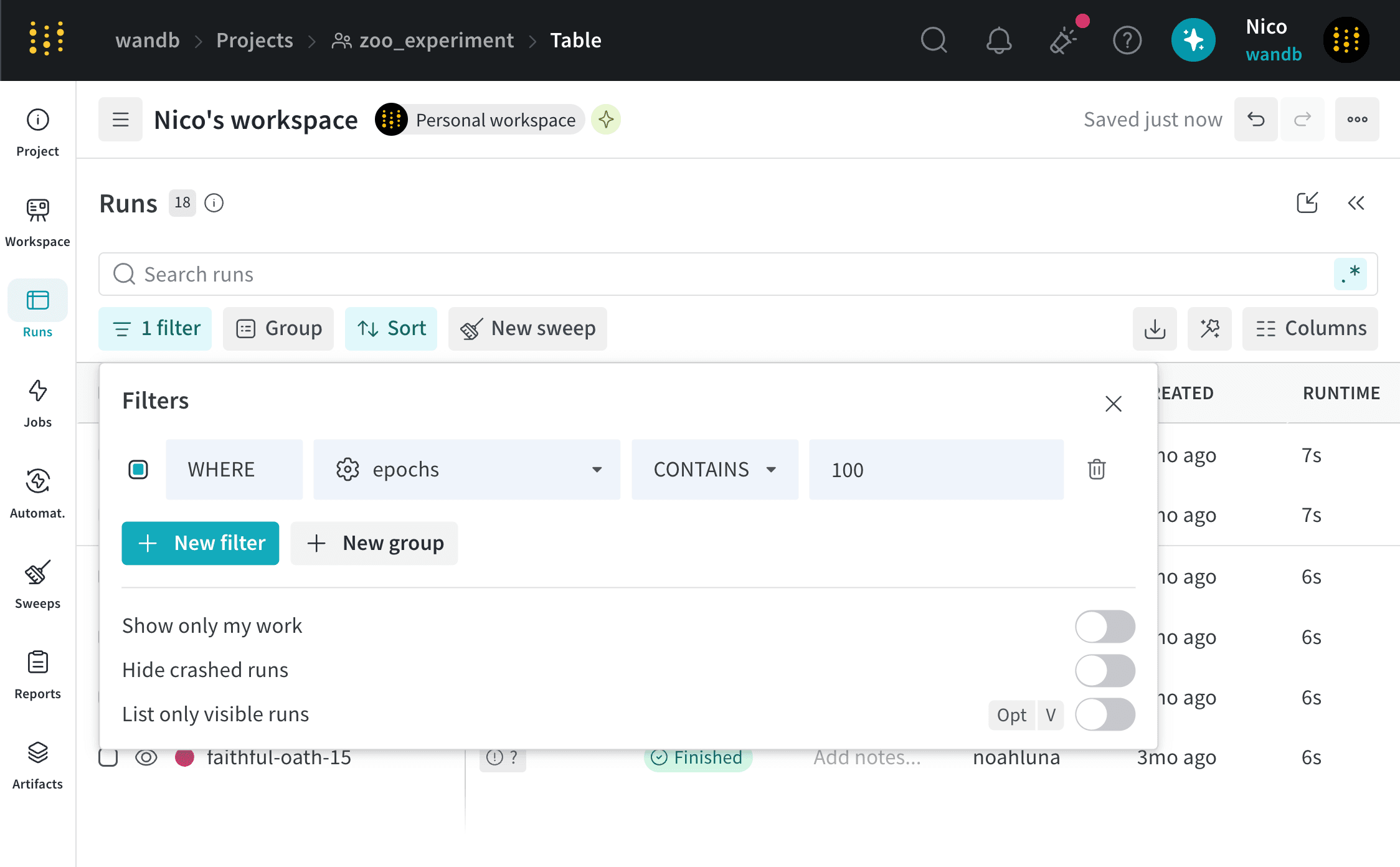Open the help question mark icon
The width and height of the screenshot is (1400, 867).
click(1127, 40)
